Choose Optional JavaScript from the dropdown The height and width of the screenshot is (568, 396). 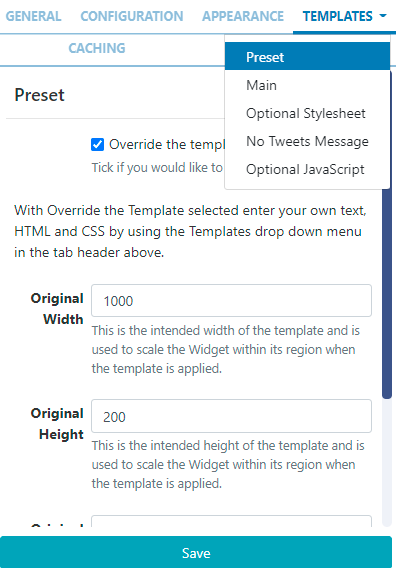coord(307,170)
